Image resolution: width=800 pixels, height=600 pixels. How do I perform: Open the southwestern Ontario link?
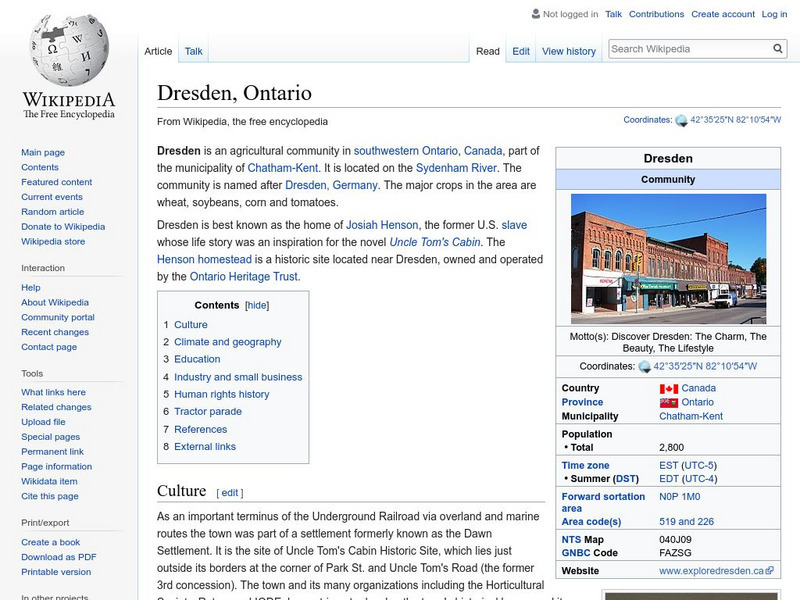point(405,151)
